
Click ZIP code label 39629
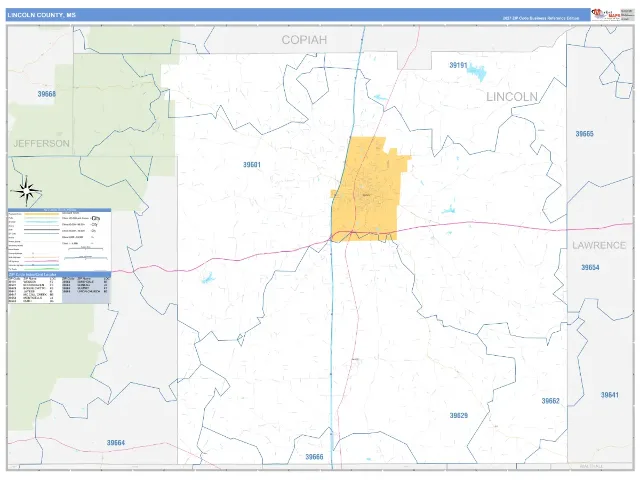(x=458, y=416)
